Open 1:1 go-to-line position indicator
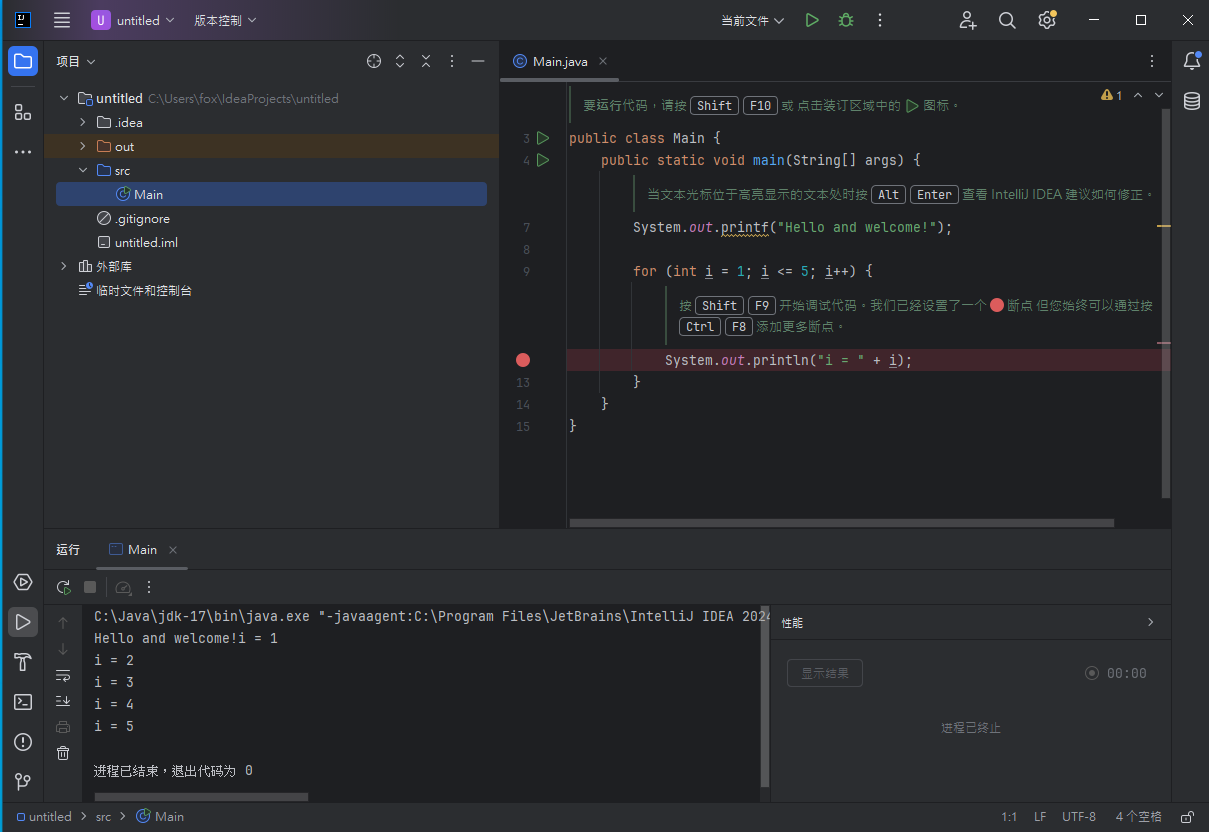The width and height of the screenshot is (1209, 832). 1009,817
